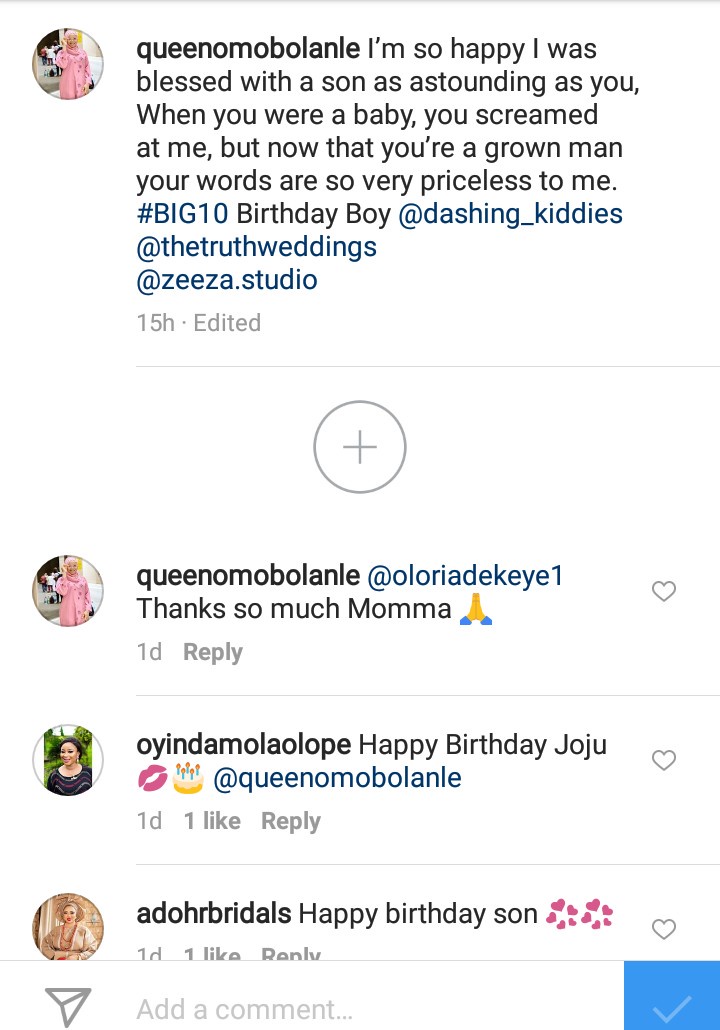
Task: Visit the @dashing_kiddies mention
Action: pyautogui.click(x=510, y=214)
